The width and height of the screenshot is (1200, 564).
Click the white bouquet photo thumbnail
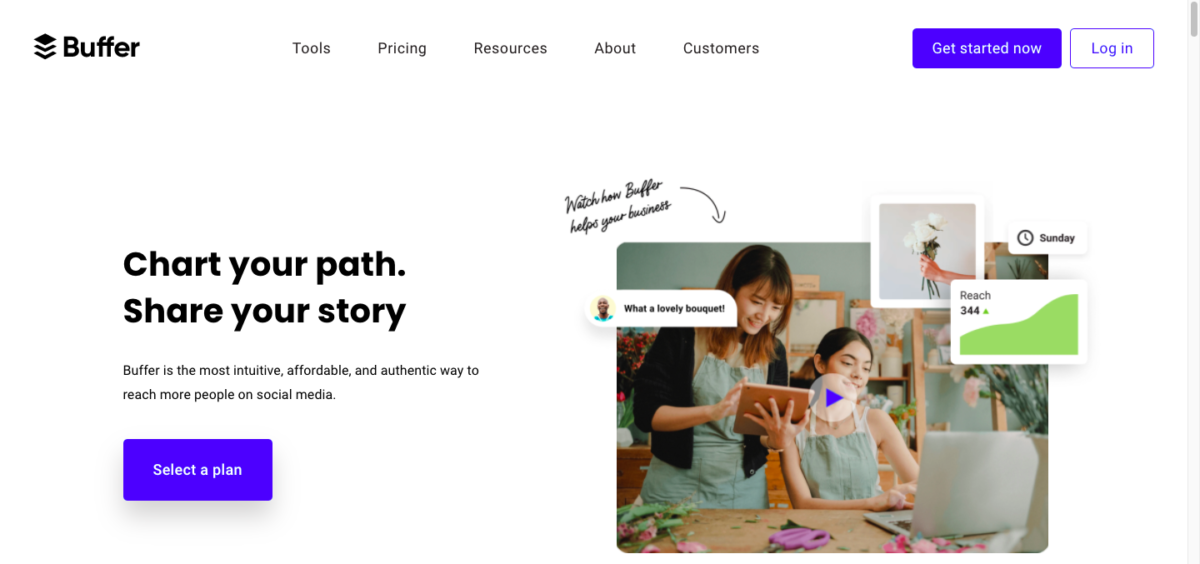tap(927, 251)
